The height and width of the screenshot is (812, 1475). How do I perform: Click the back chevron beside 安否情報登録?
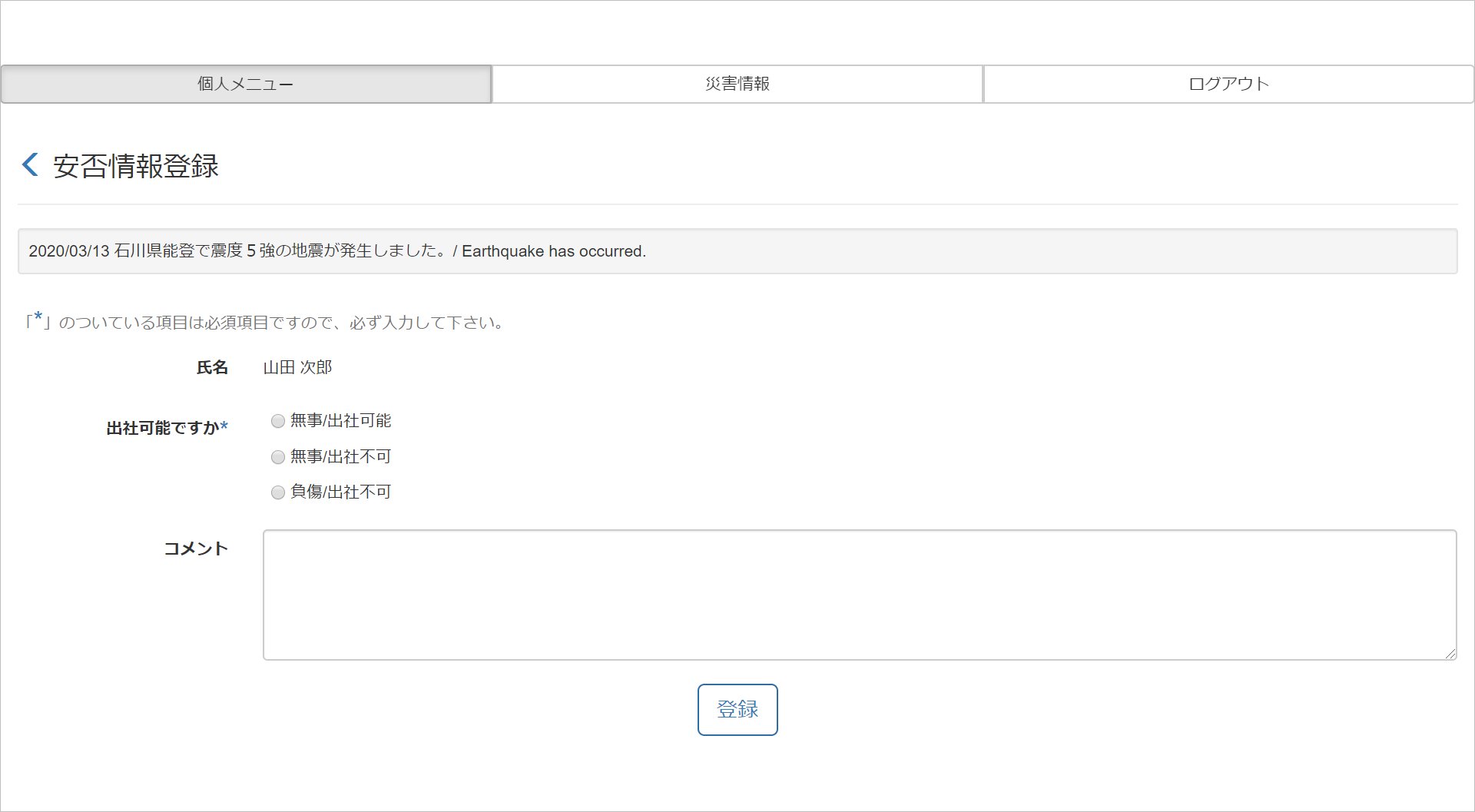click(30, 164)
